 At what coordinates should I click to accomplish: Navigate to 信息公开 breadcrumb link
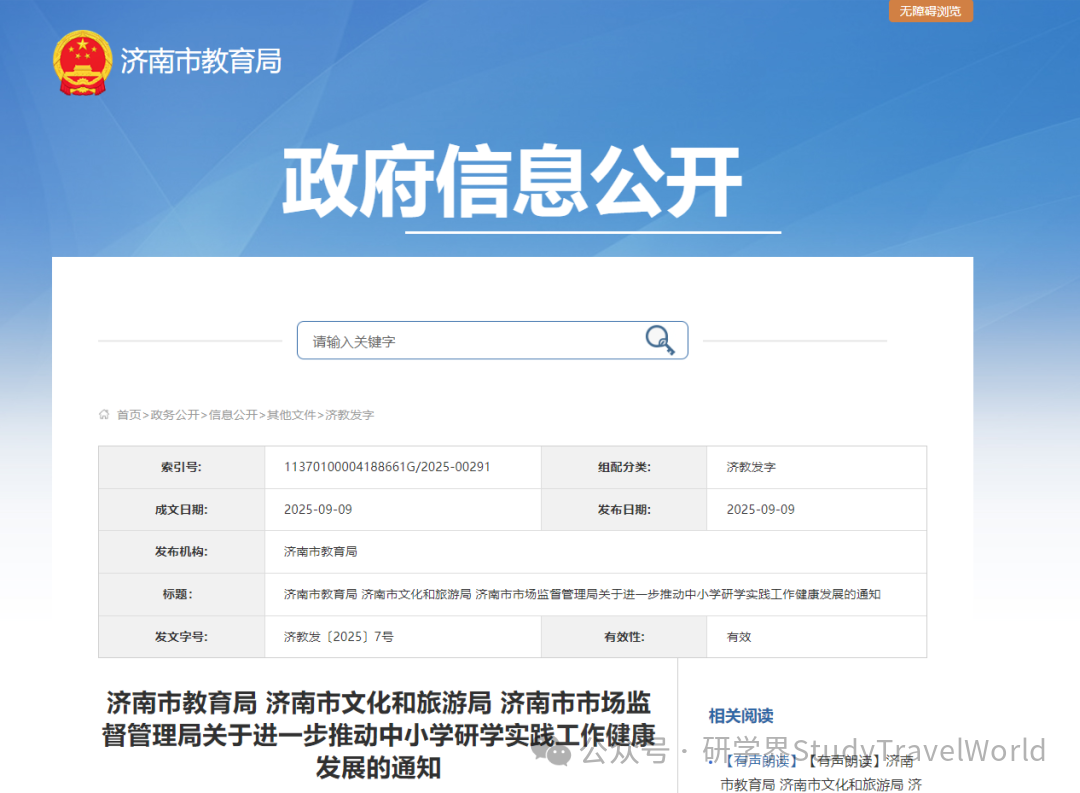click(233, 414)
